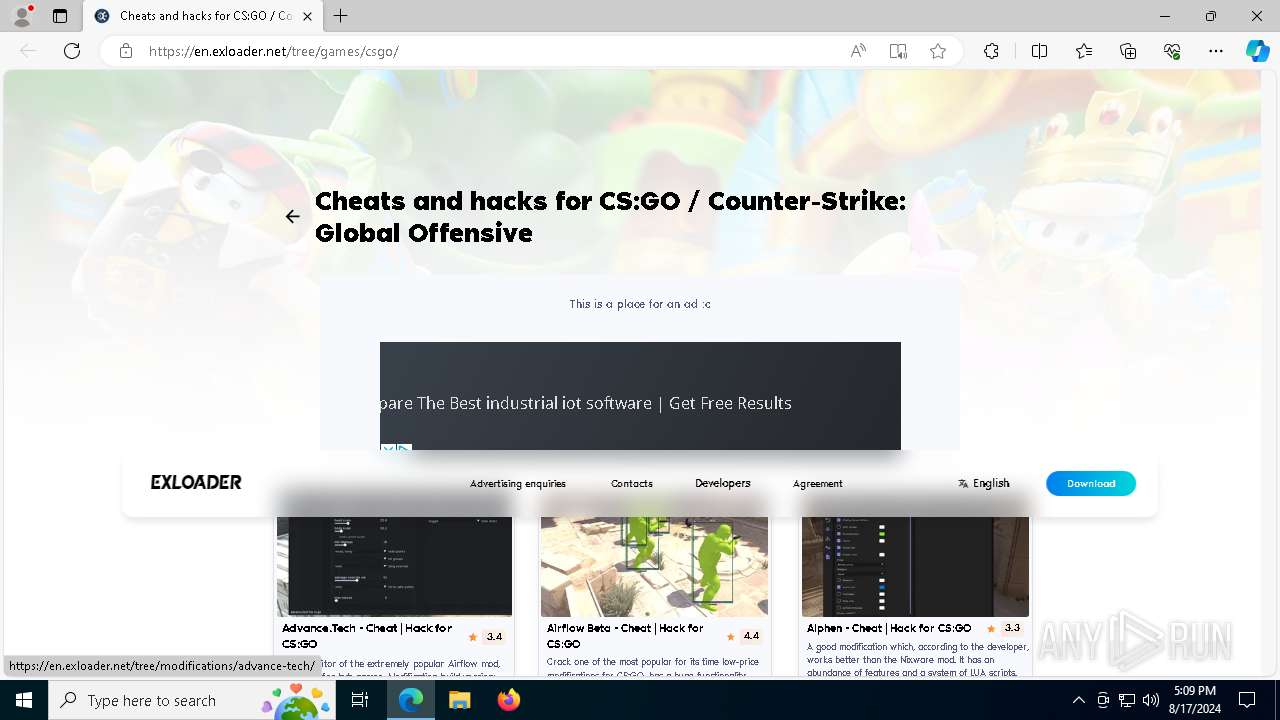1280x720 pixels.
Task: Open Collections icon
Action: click(x=1128, y=51)
